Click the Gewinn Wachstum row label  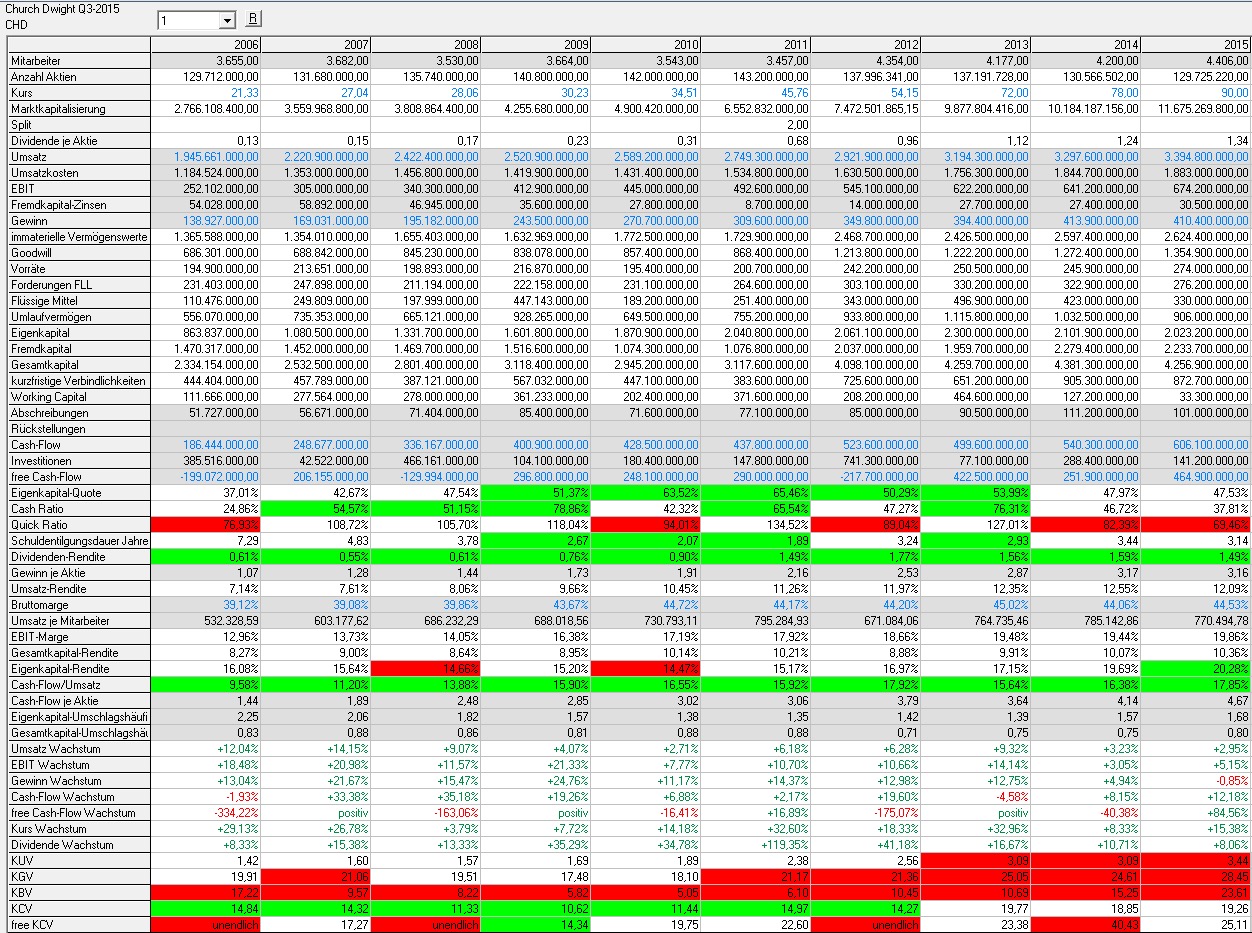pyautogui.click(x=79, y=781)
